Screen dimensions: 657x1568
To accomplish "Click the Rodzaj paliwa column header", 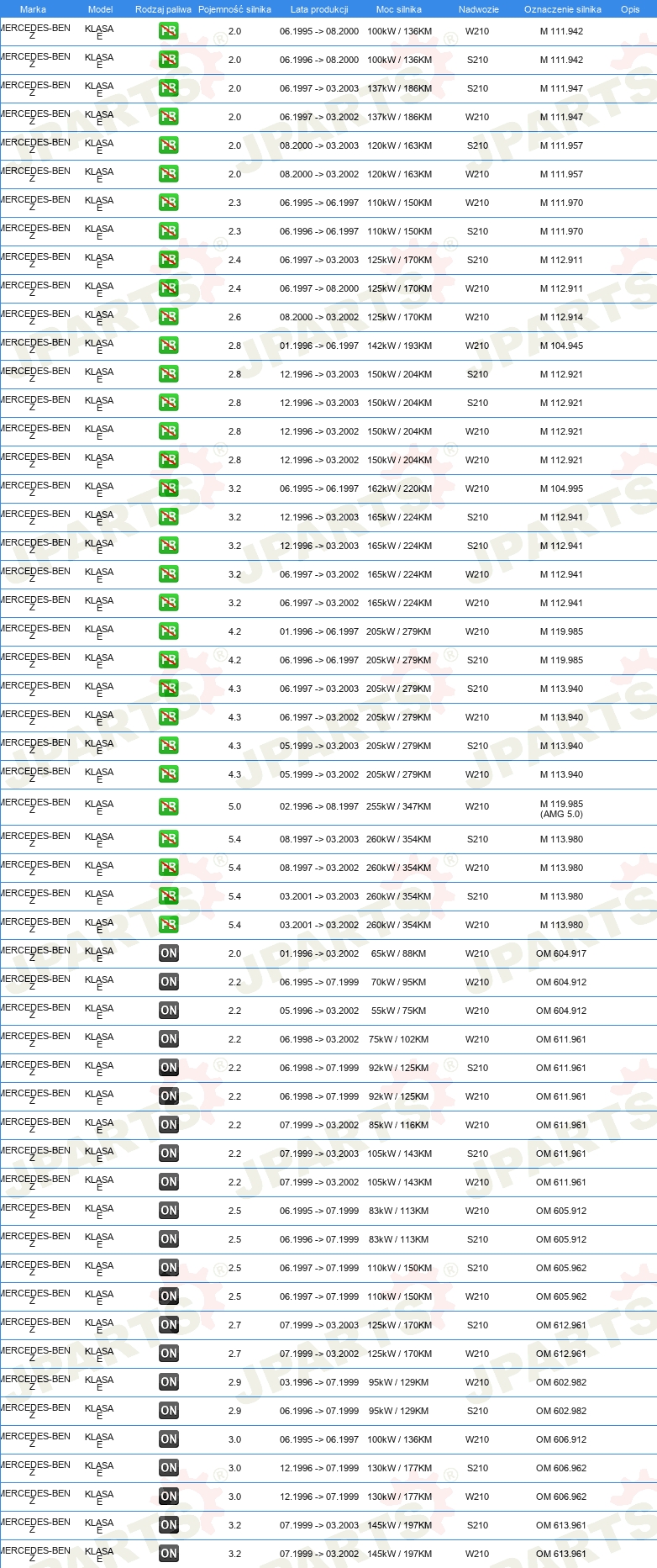I will [163, 9].
